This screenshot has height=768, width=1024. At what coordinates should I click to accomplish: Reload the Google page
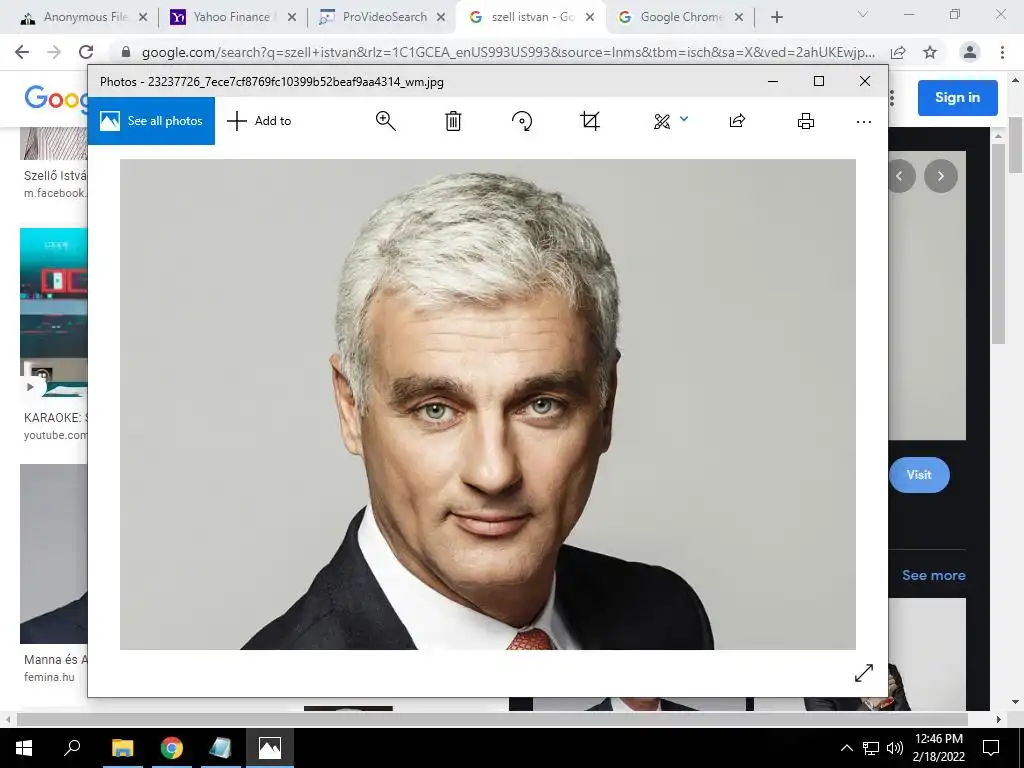(x=86, y=52)
